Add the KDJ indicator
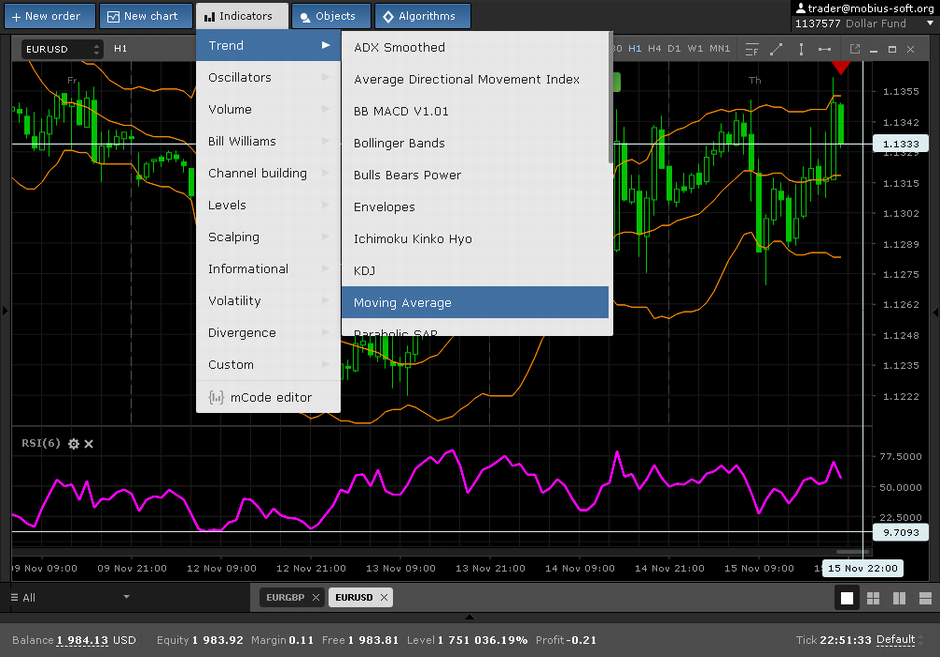This screenshot has width=940, height=657. tap(475, 270)
